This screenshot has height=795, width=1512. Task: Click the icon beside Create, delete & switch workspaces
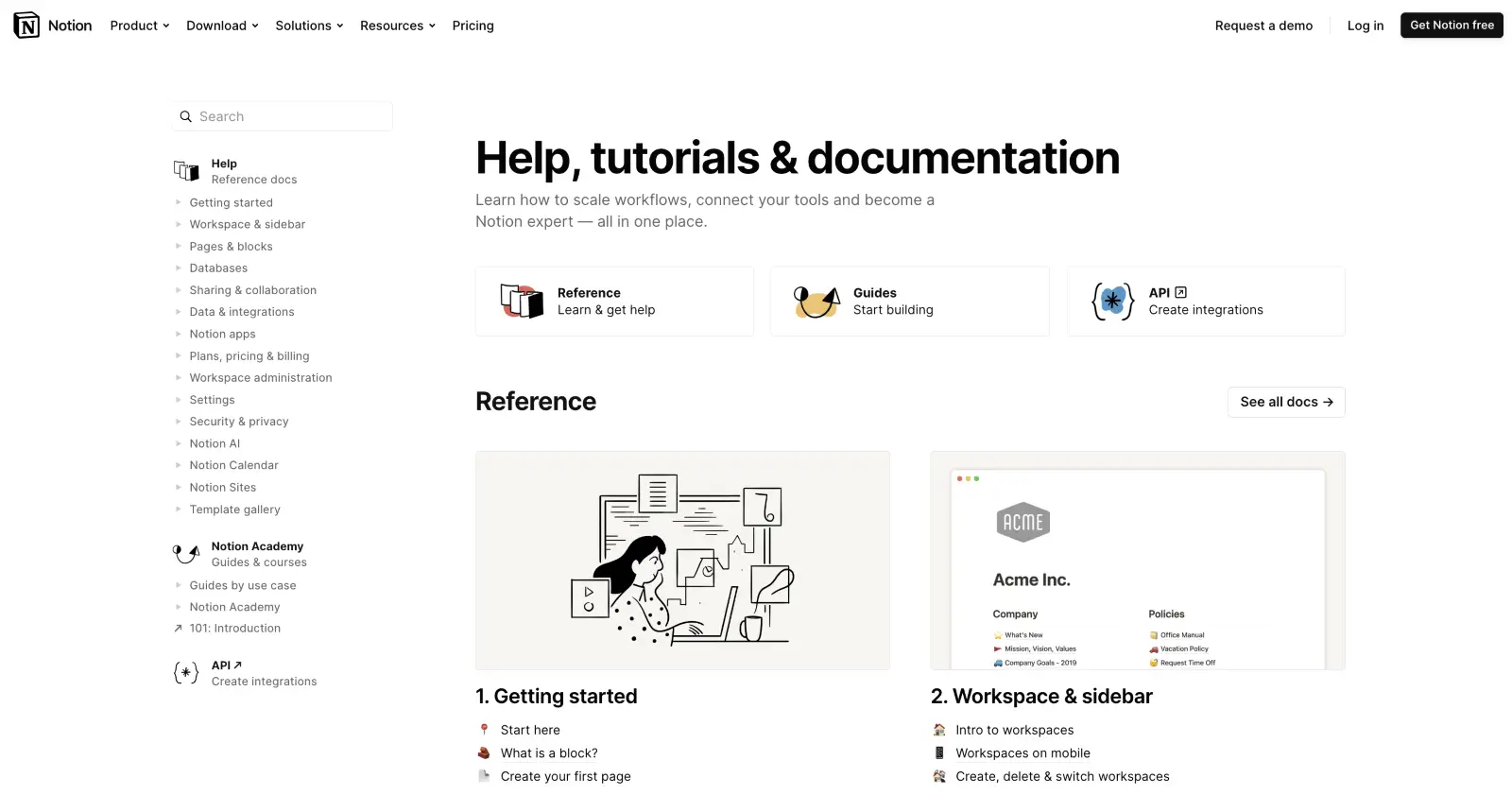(939, 776)
